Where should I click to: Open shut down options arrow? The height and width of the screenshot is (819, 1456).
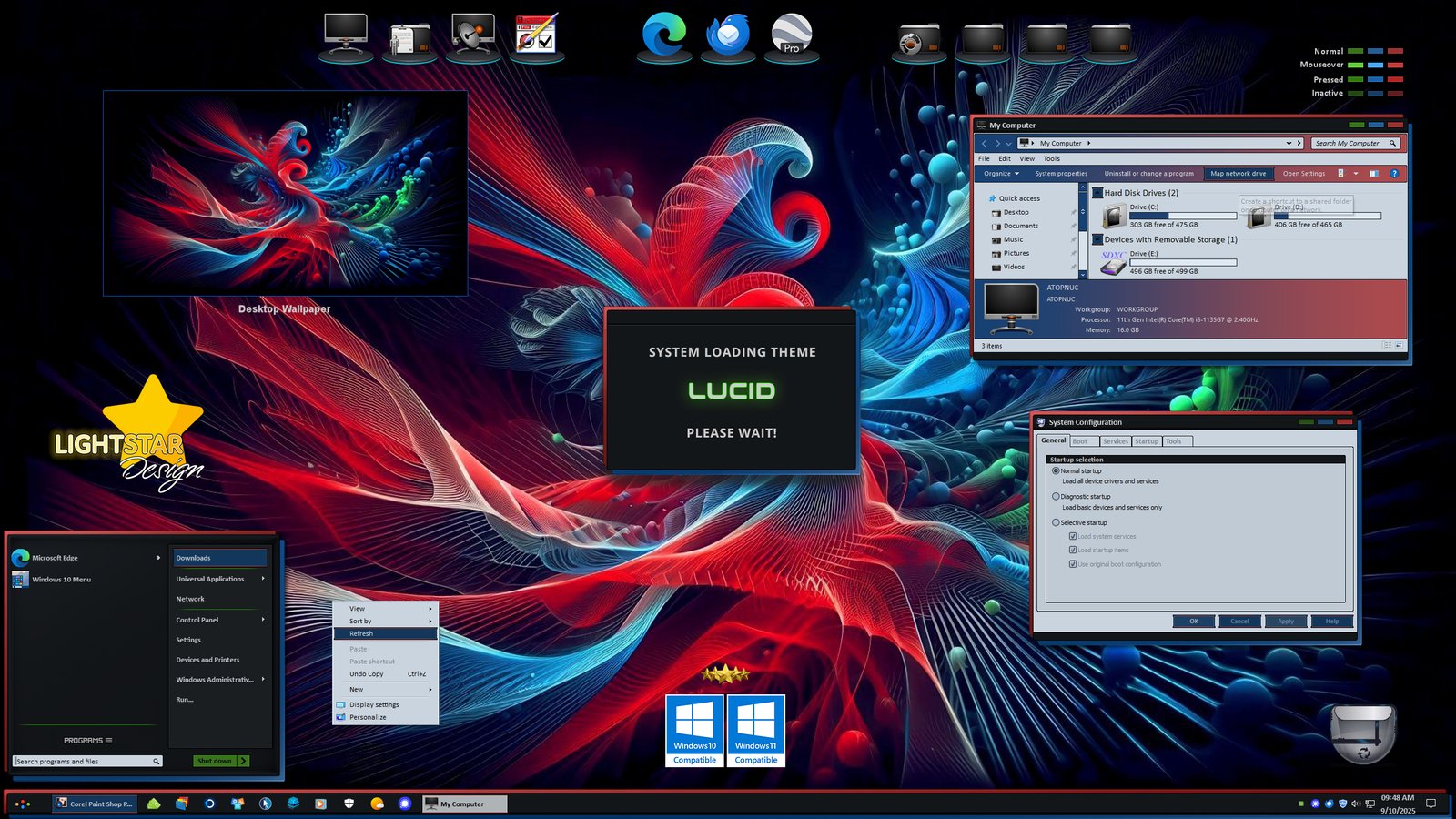(x=243, y=761)
